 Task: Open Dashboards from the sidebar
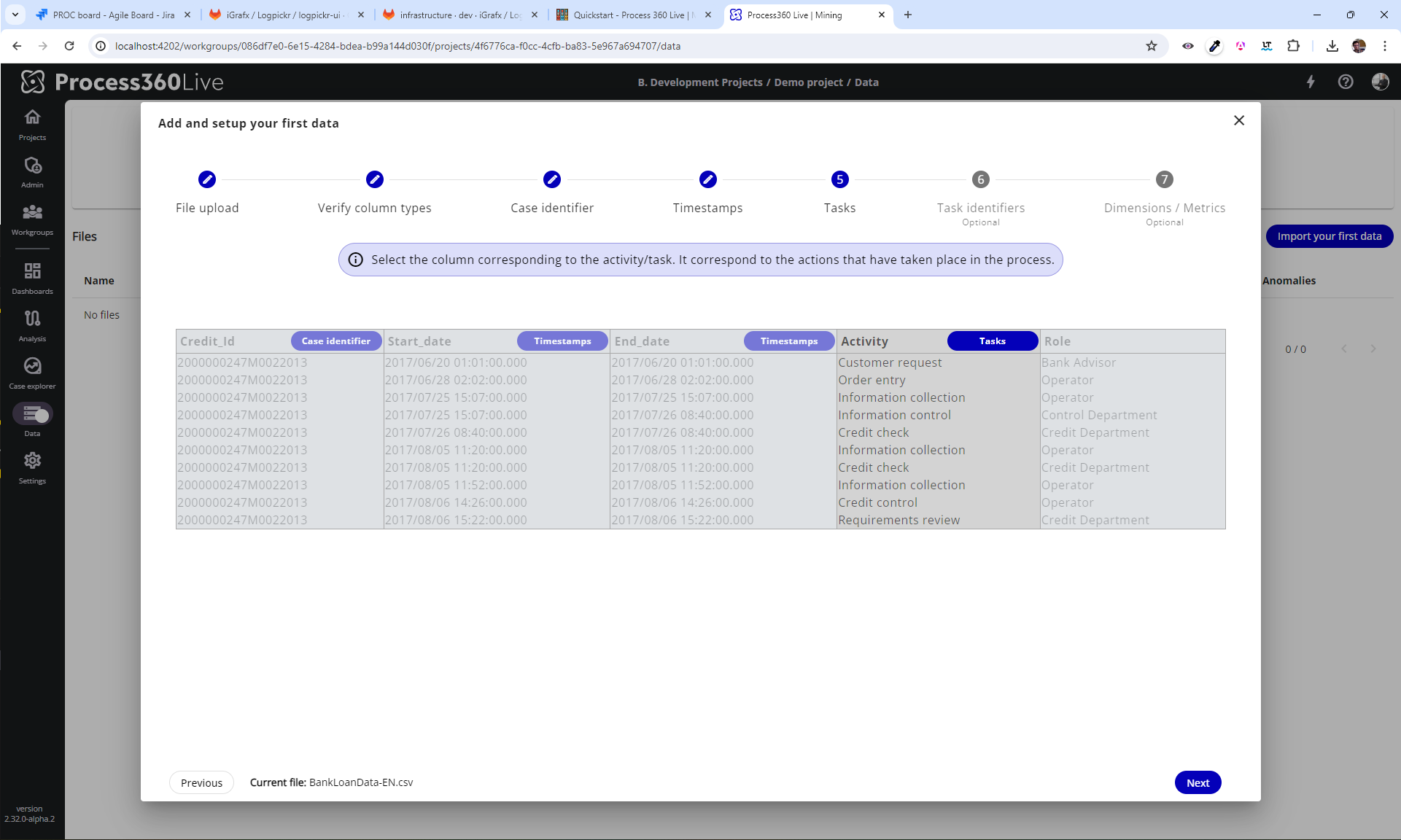tap(32, 279)
